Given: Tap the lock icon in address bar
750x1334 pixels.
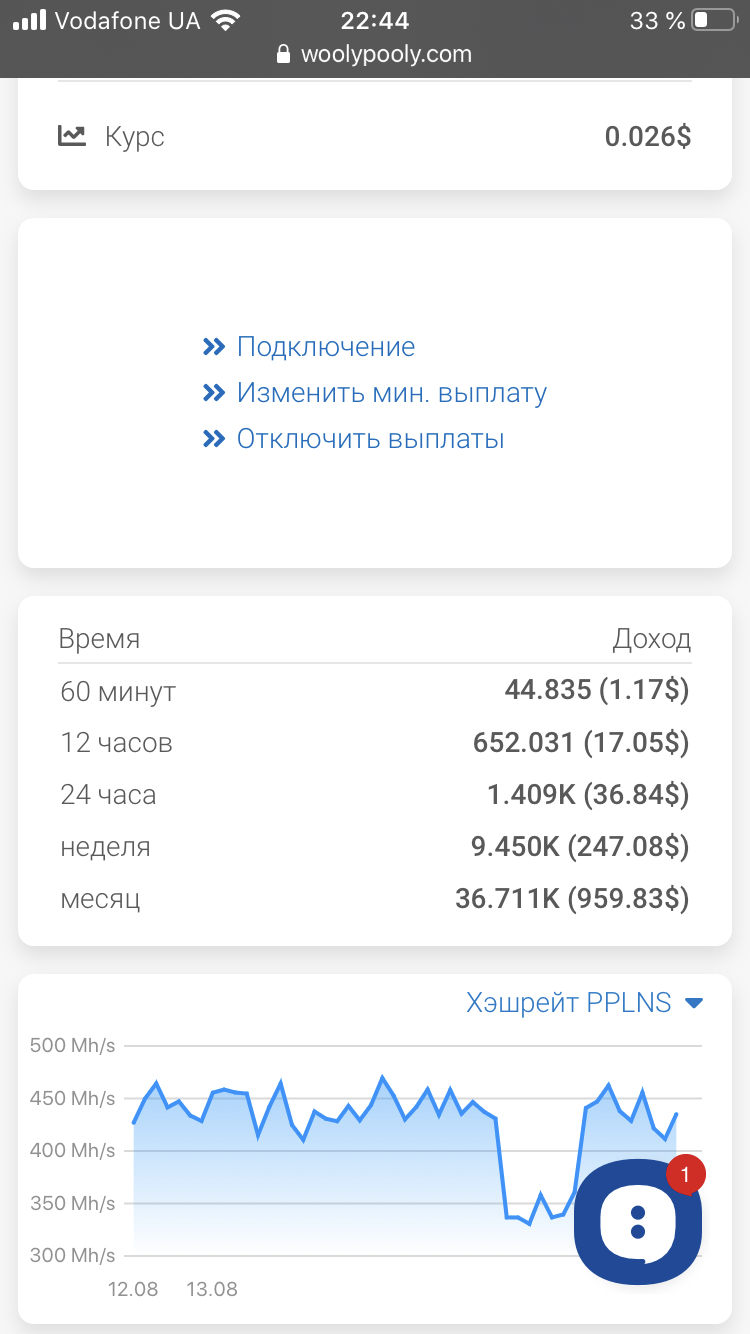Looking at the screenshot, I should click(x=284, y=54).
